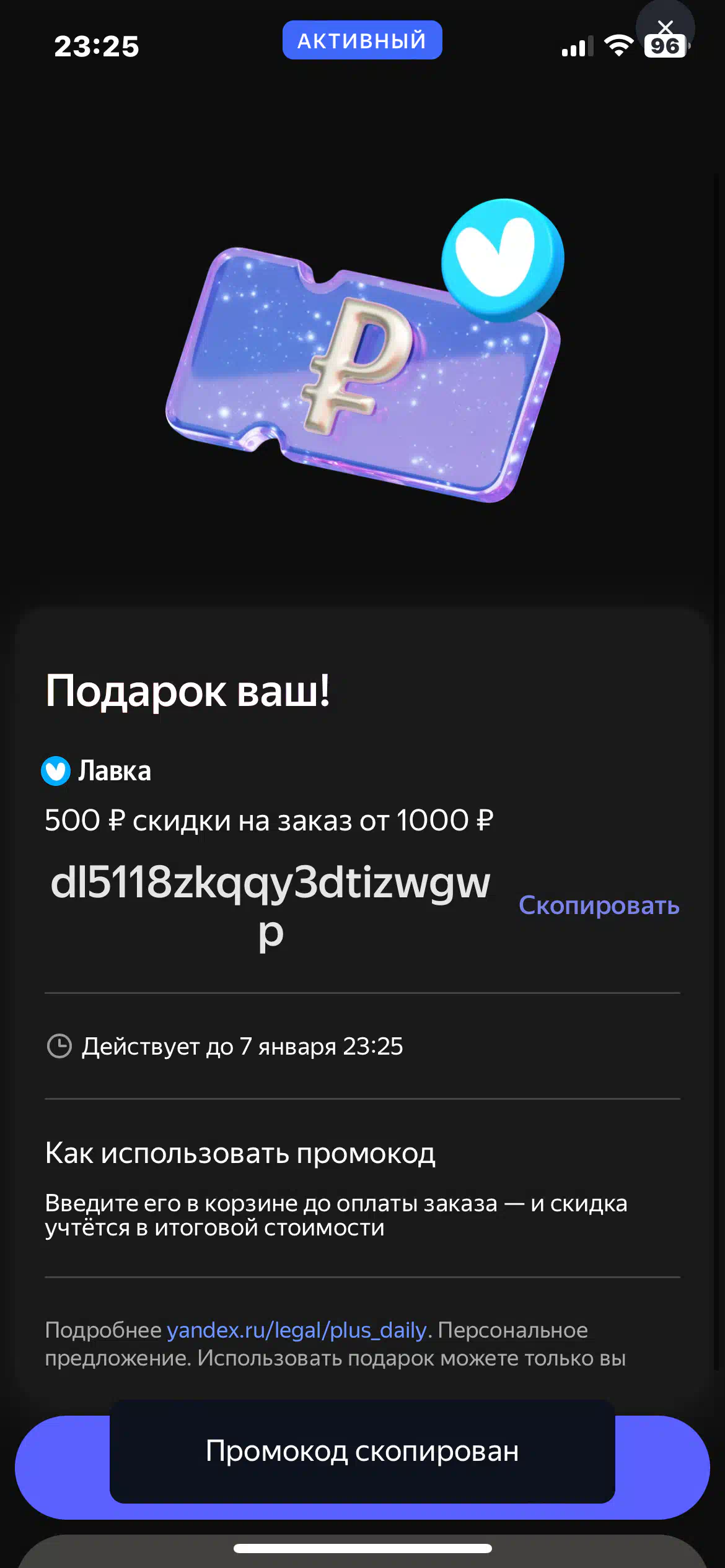Tap the small Lavka logo icon

coord(56,771)
